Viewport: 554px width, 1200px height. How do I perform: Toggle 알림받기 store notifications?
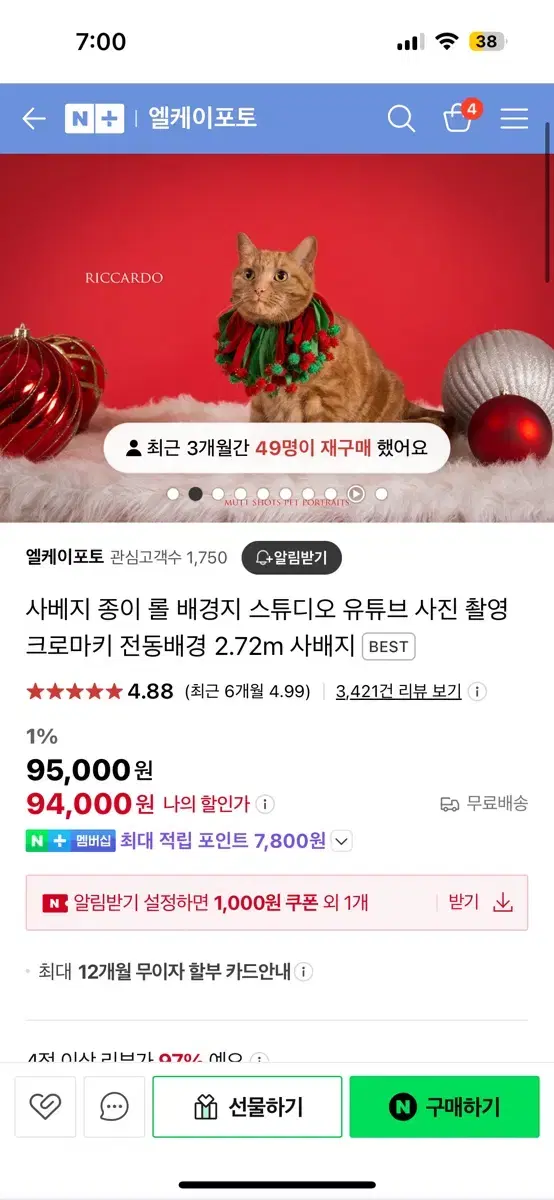291,557
